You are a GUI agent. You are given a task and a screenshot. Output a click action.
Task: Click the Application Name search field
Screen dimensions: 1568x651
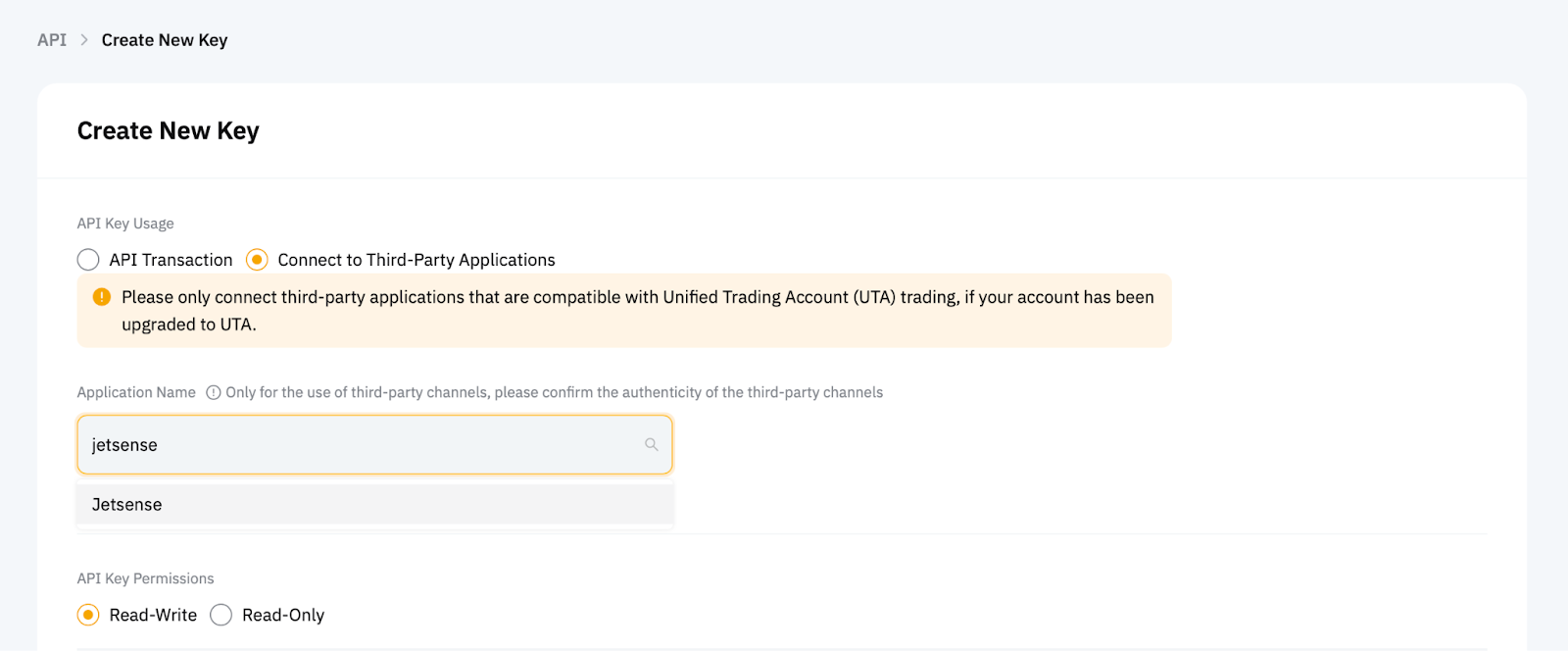point(363,445)
